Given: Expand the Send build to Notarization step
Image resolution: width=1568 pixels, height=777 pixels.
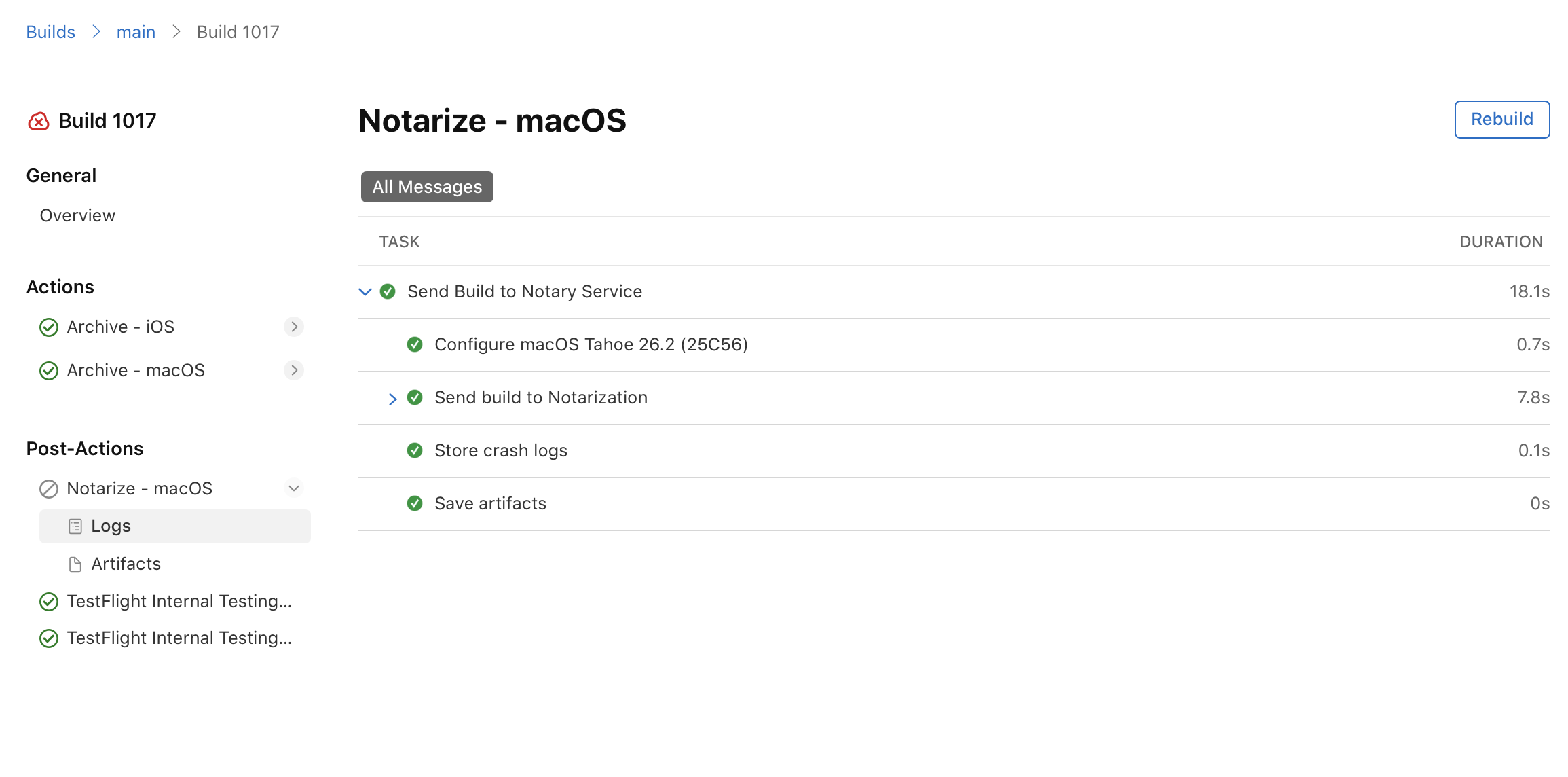Looking at the screenshot, I should click(392, 399).
